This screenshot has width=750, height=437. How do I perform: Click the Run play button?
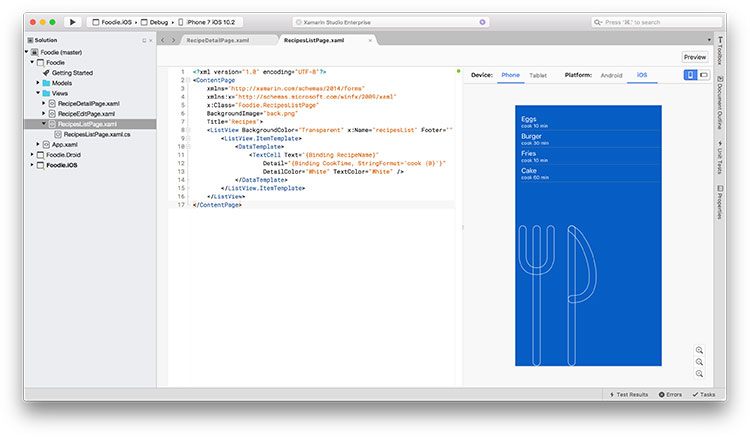pos(72,22)
